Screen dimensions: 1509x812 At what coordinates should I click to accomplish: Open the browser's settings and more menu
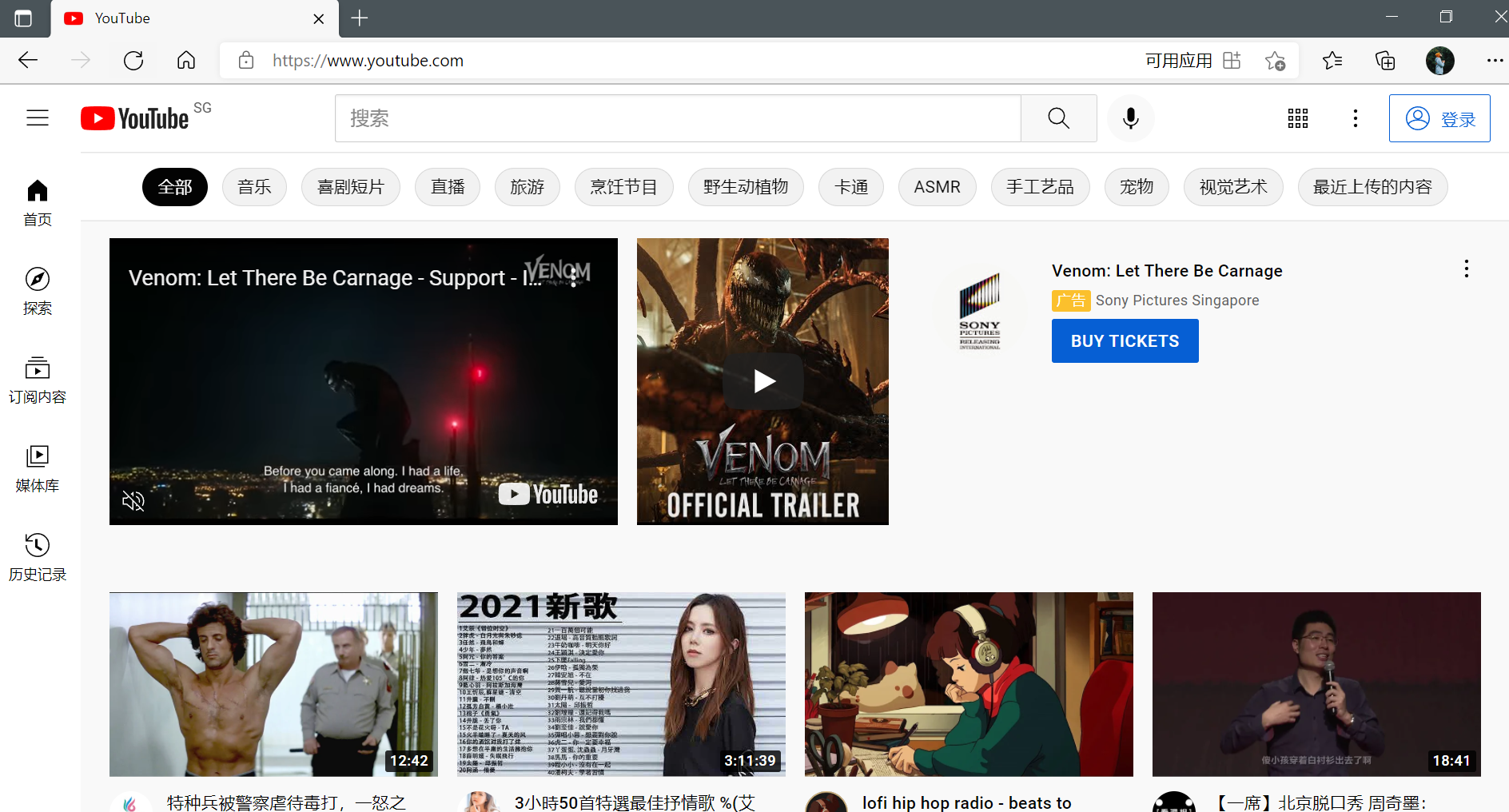click(x=1494, y=61)
